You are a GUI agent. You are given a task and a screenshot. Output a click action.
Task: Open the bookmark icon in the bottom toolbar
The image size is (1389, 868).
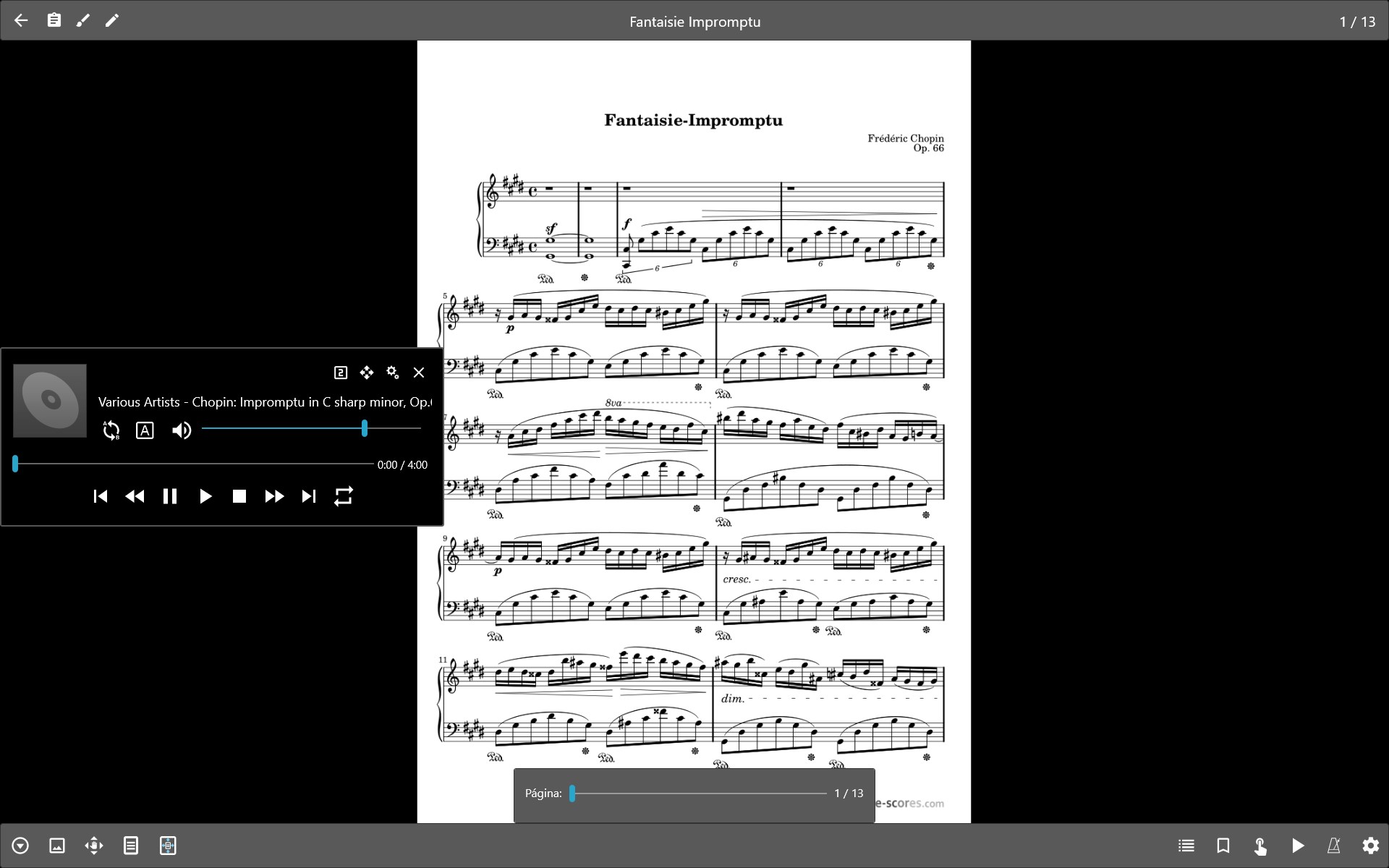click(1223, 846)
